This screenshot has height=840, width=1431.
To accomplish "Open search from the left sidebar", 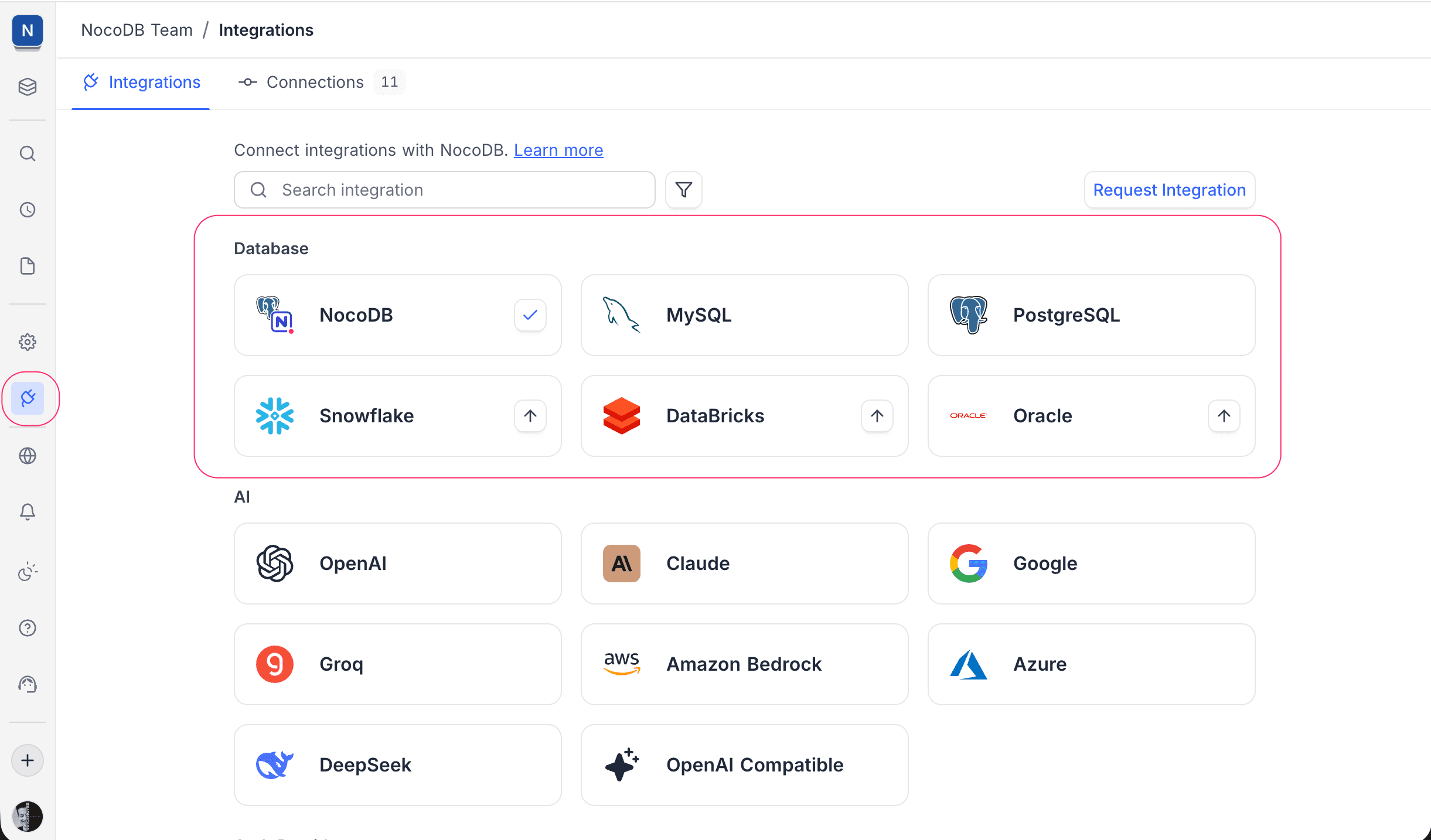I will click(x=28, y=153).
